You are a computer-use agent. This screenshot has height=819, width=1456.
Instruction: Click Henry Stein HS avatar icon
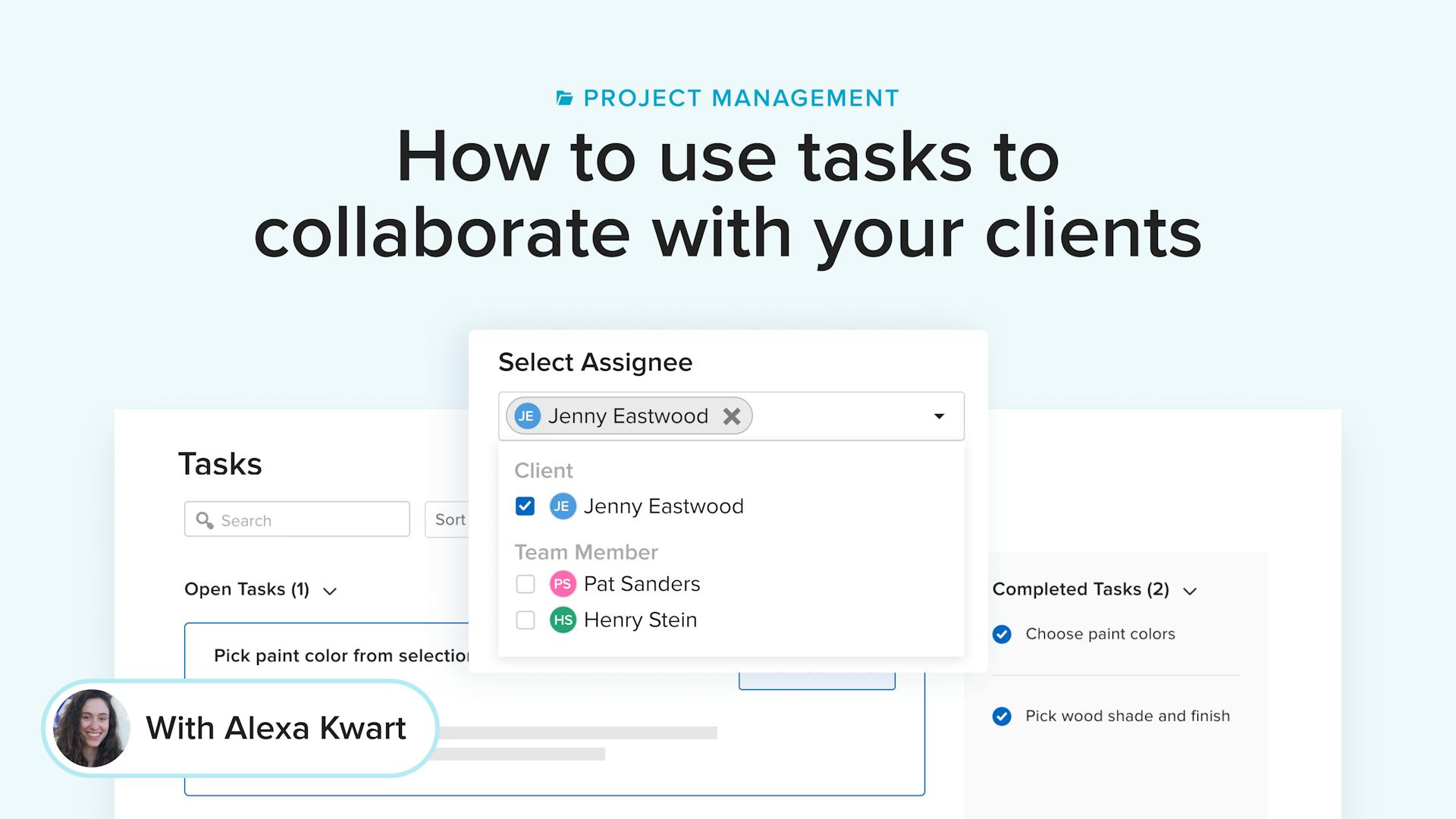563,620
